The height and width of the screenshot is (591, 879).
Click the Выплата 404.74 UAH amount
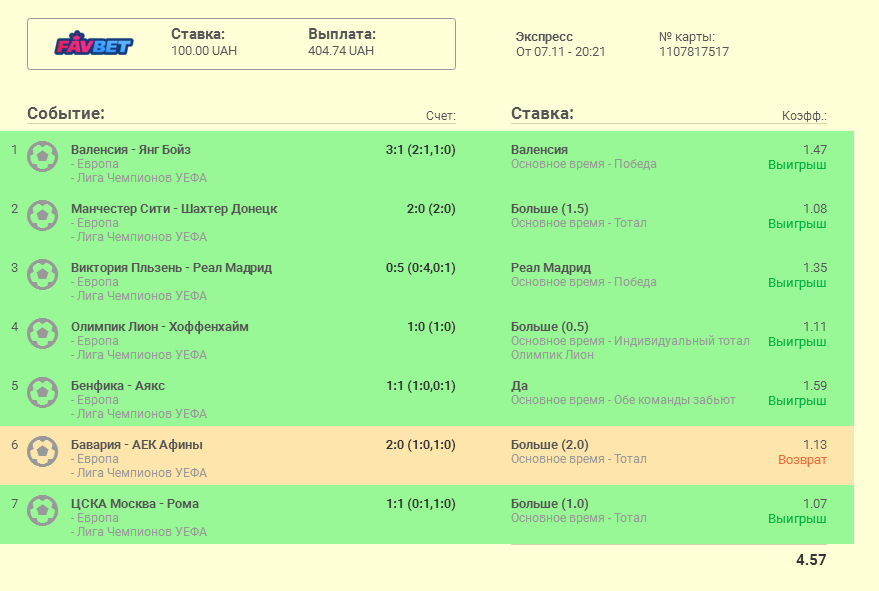pos(341,51)
